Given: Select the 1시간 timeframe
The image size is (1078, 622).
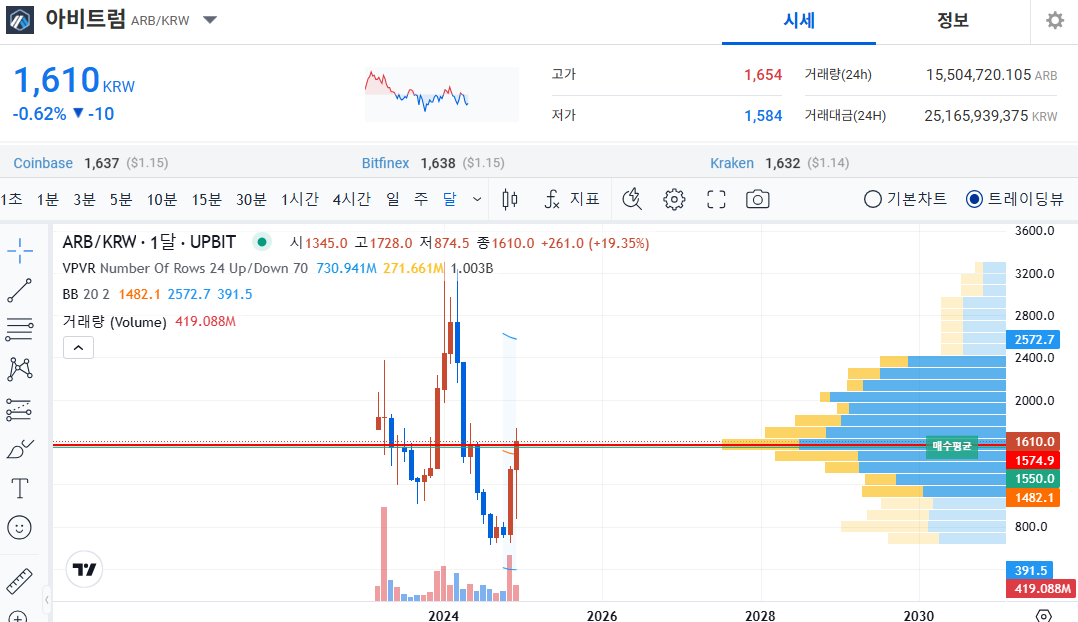Looking at the screenshot, I should point(300,199).
